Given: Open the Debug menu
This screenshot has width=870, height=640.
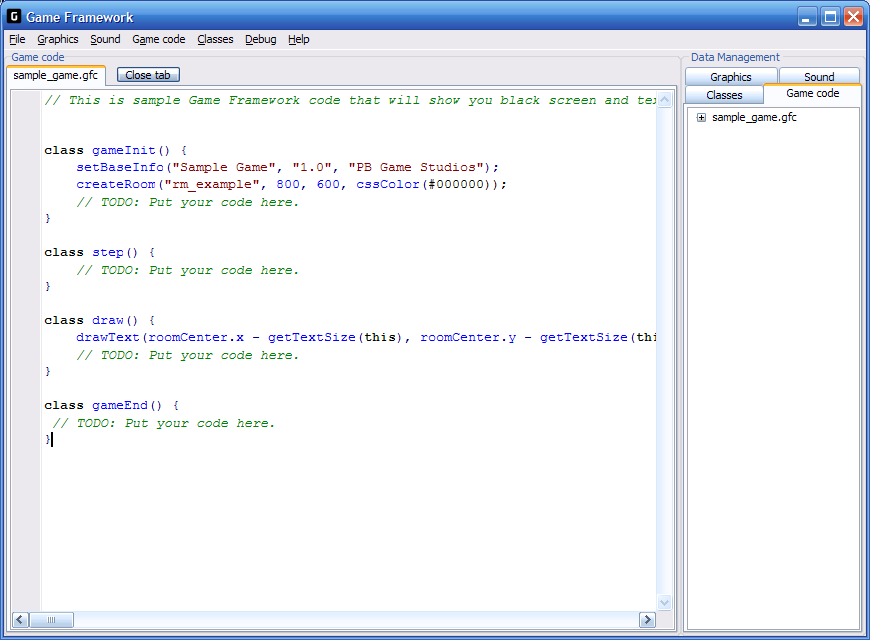Looking at the screenshot, I should [x=260, y=39].
